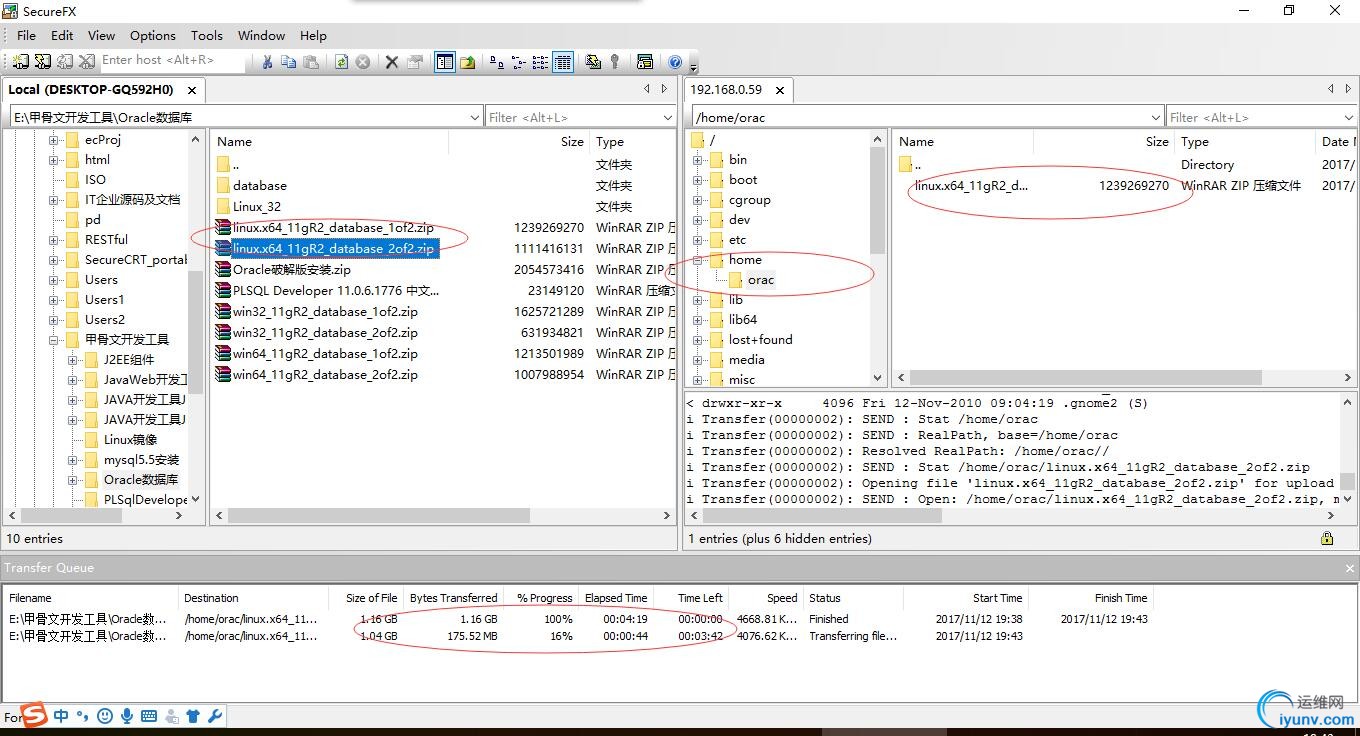
Task: Open the View menu
Action: (102, 35)
